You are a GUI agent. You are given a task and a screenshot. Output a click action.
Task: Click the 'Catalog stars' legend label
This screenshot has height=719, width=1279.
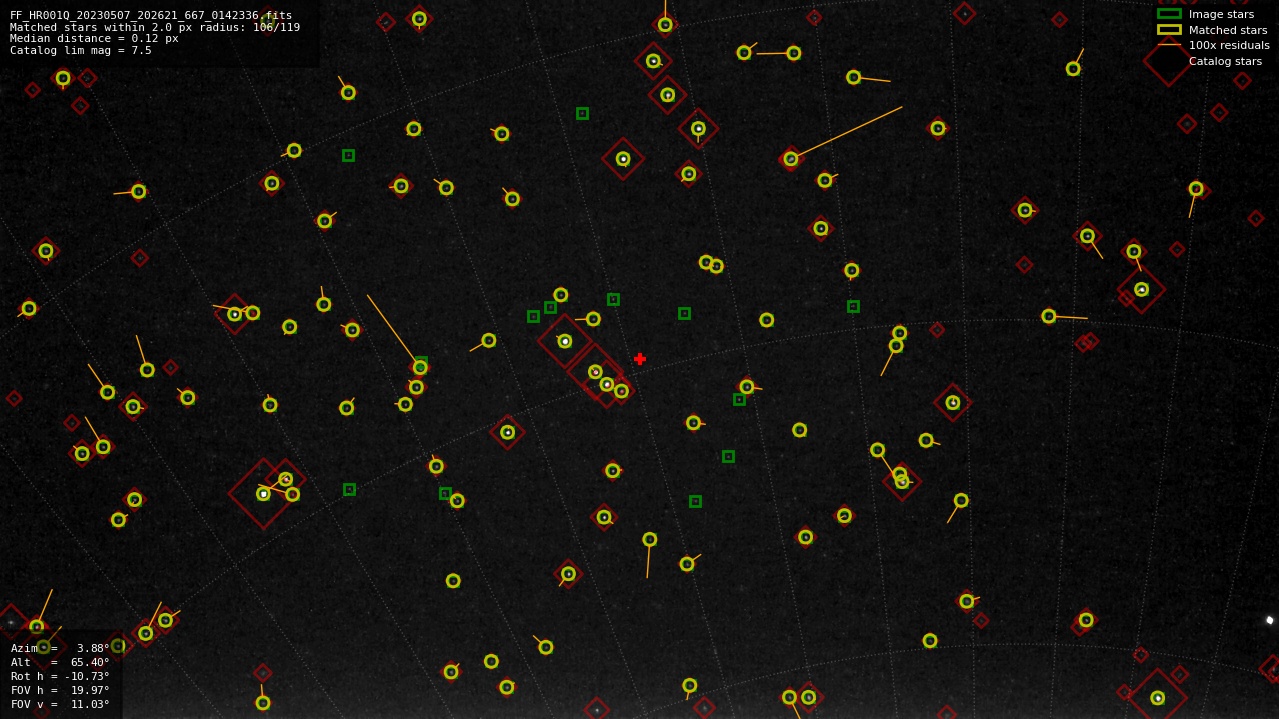1225,61
